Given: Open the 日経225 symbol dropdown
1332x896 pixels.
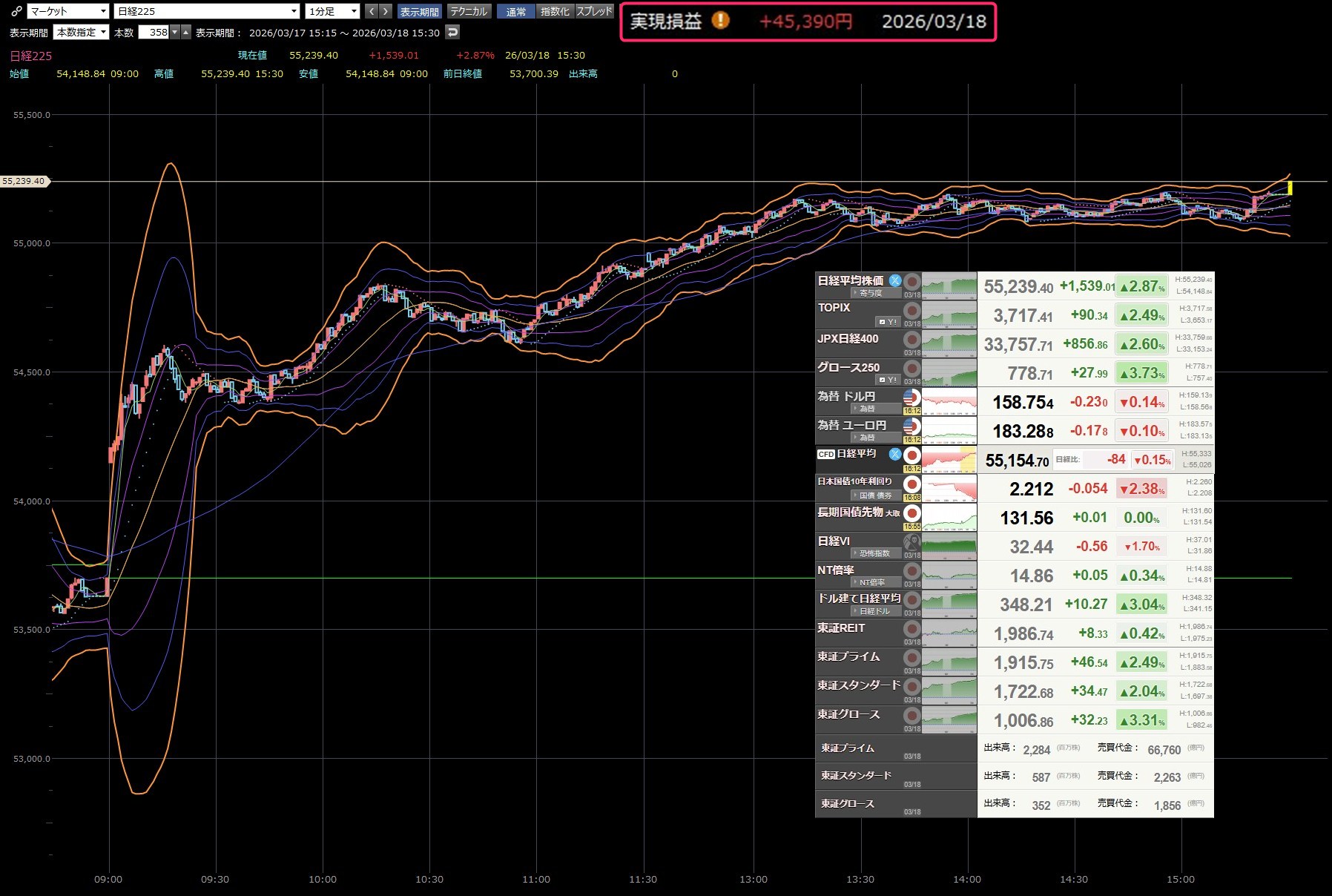Looking at the screenshot, I should (x=207, y=11).
